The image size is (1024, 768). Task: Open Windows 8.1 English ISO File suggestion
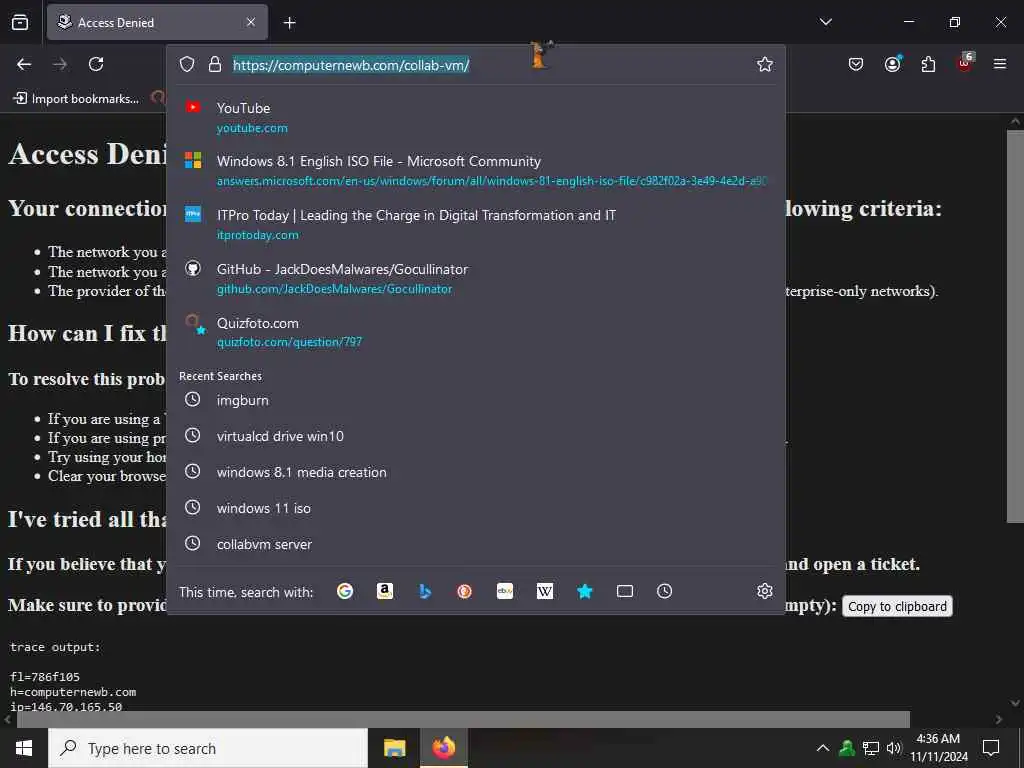(x=475, y=170)
